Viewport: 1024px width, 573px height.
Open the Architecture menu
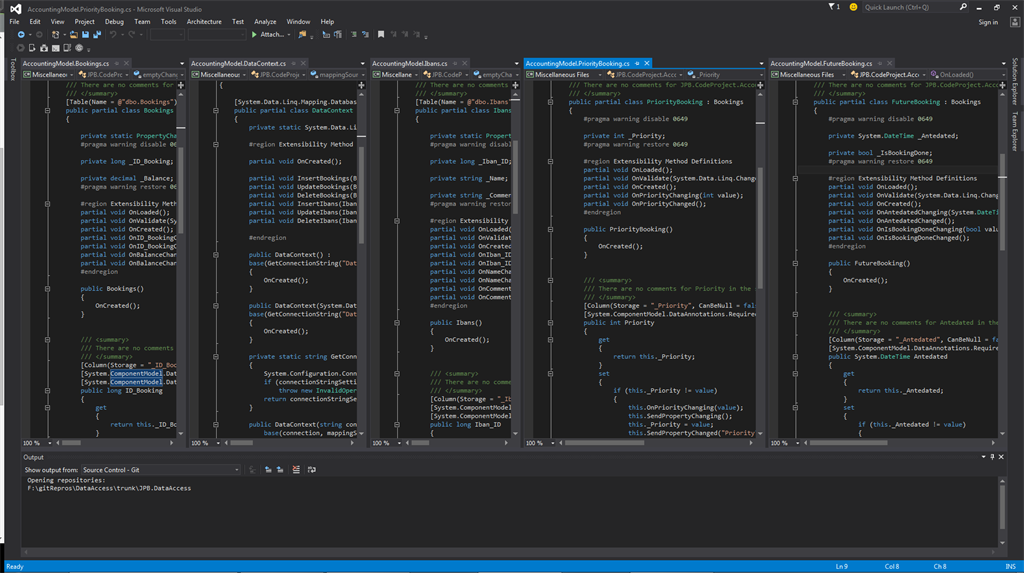click(204, 21)
